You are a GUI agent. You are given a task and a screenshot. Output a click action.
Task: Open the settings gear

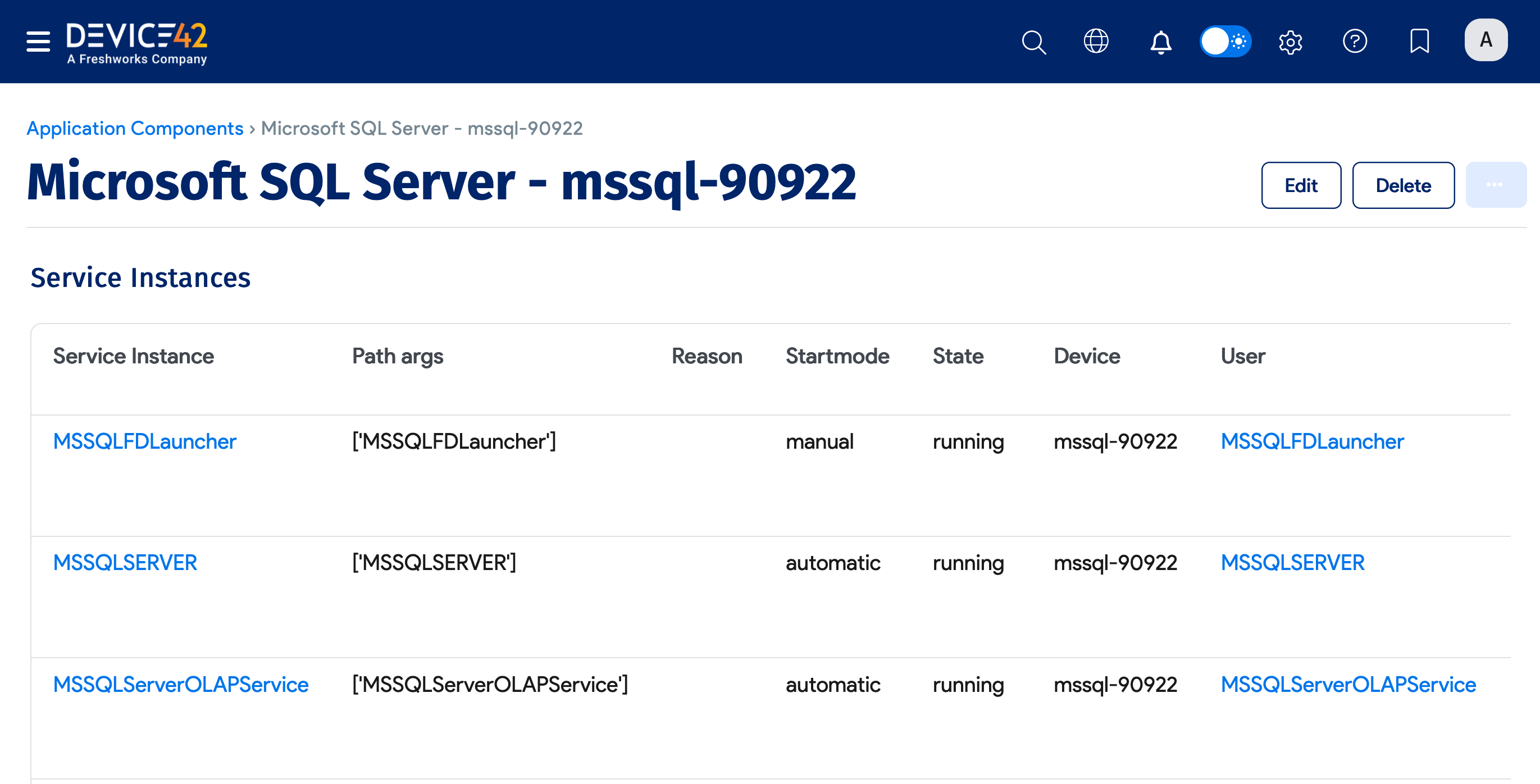(x=1290, y=41)
